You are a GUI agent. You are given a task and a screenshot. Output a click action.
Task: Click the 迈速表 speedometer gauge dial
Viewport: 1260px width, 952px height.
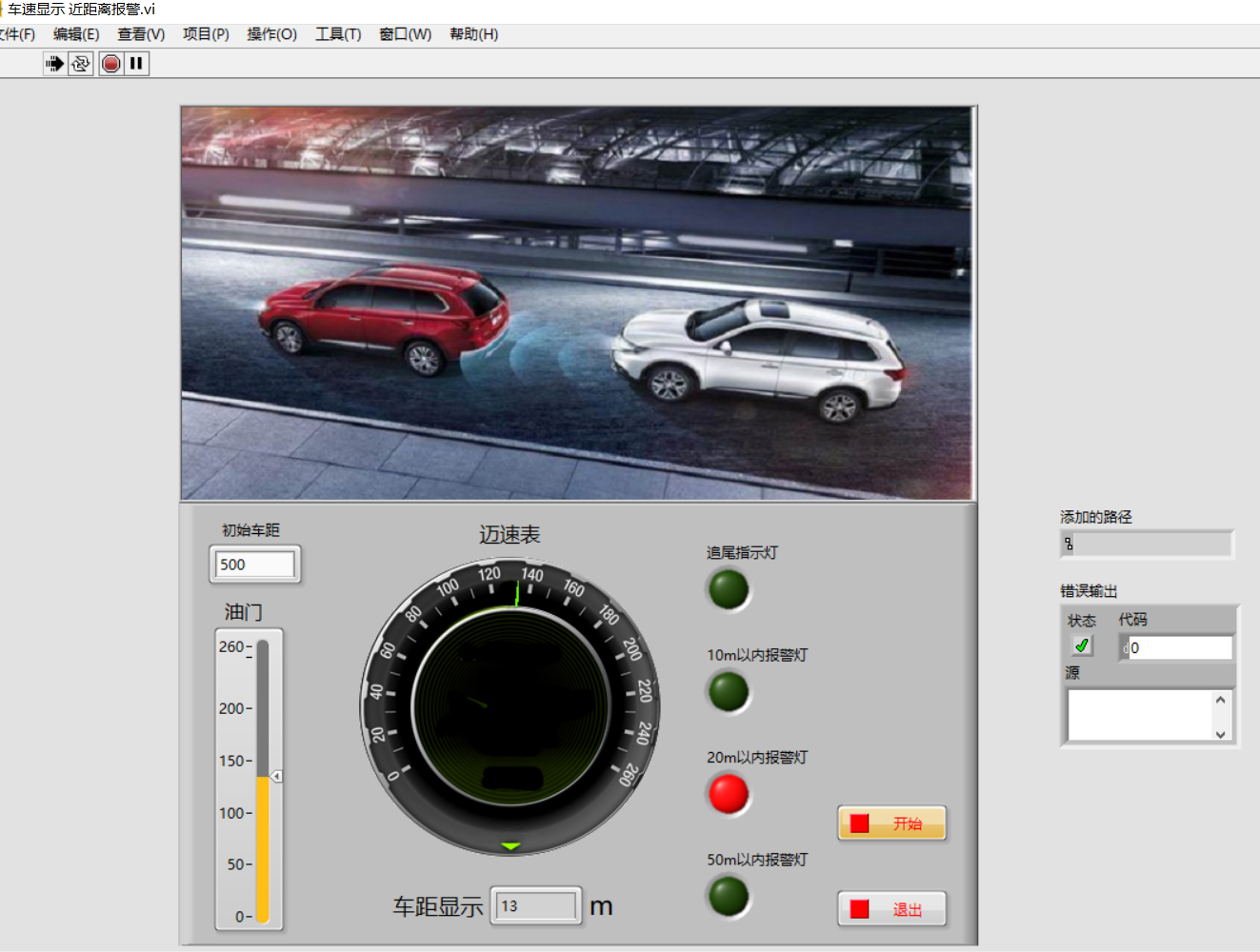[510, 706]
